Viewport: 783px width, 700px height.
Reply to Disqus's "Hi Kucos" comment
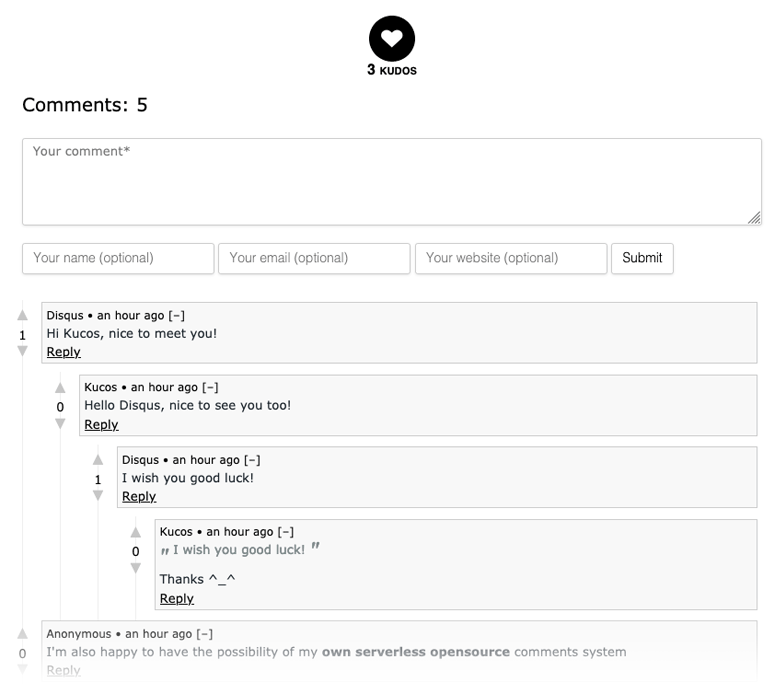coord(64,352)
